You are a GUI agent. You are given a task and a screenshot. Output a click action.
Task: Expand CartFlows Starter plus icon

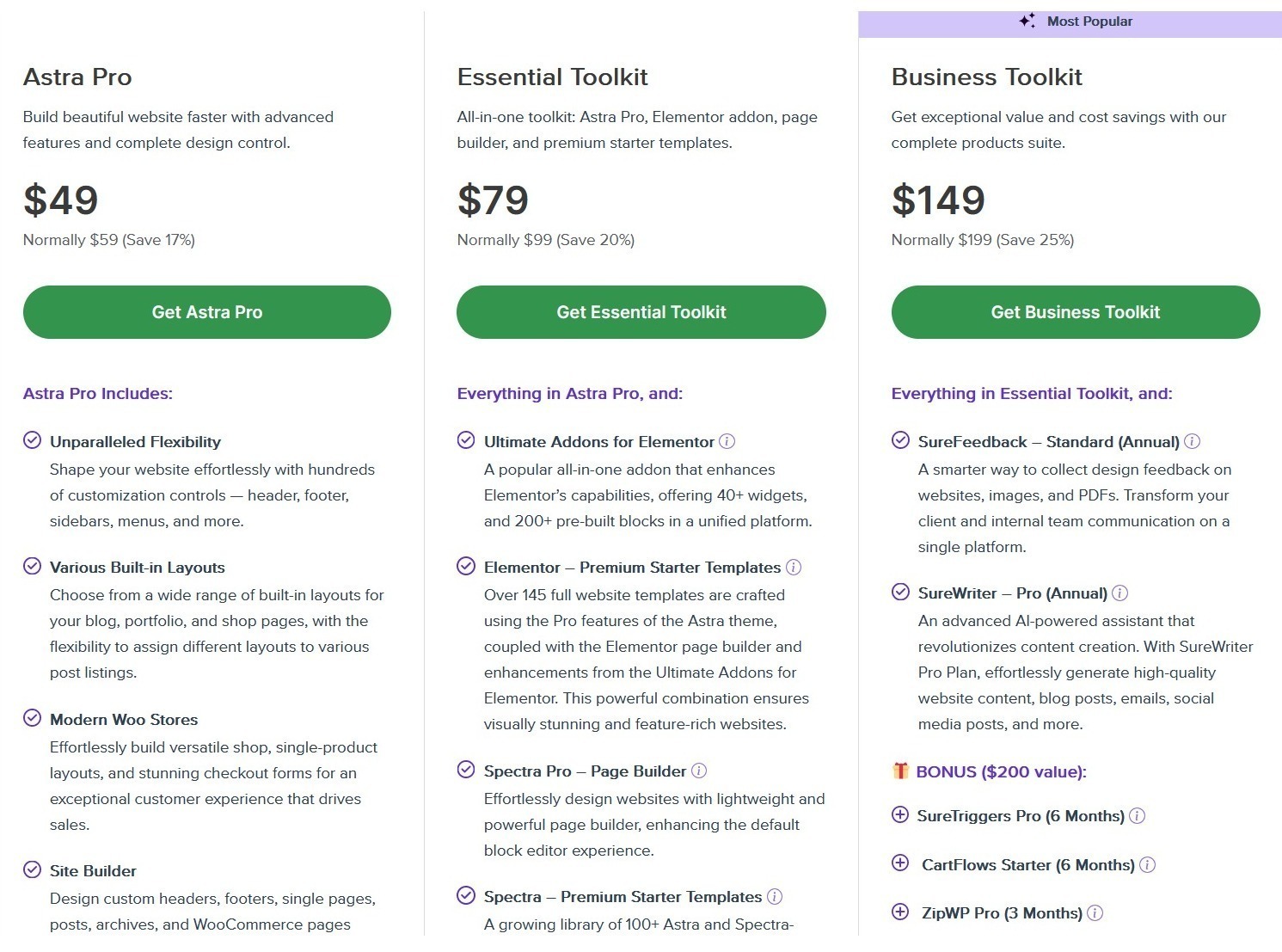click(x=900, y=863)
